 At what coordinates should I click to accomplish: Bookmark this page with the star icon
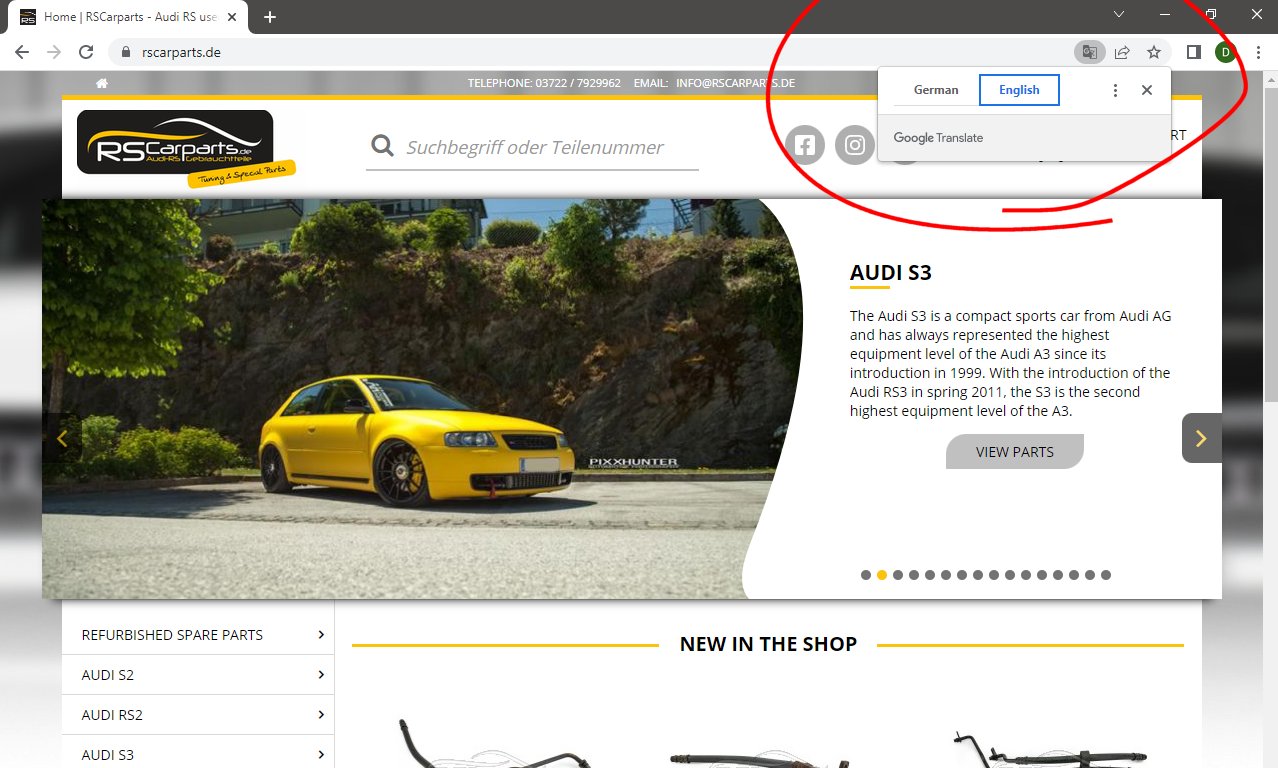click(x=1154, y=52)
